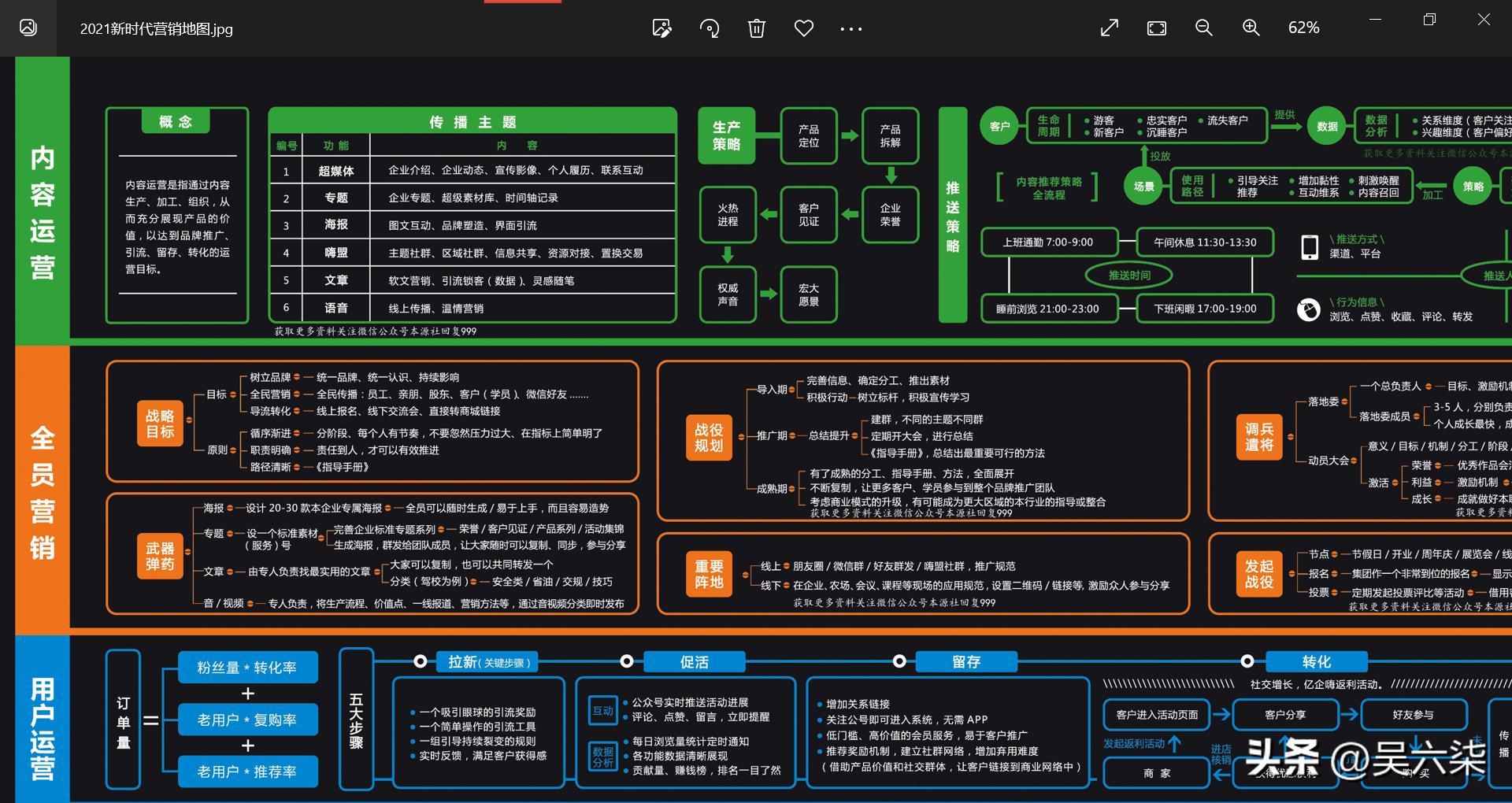Click 上班通勤 7:00-9:00 box

(1048, 242)
